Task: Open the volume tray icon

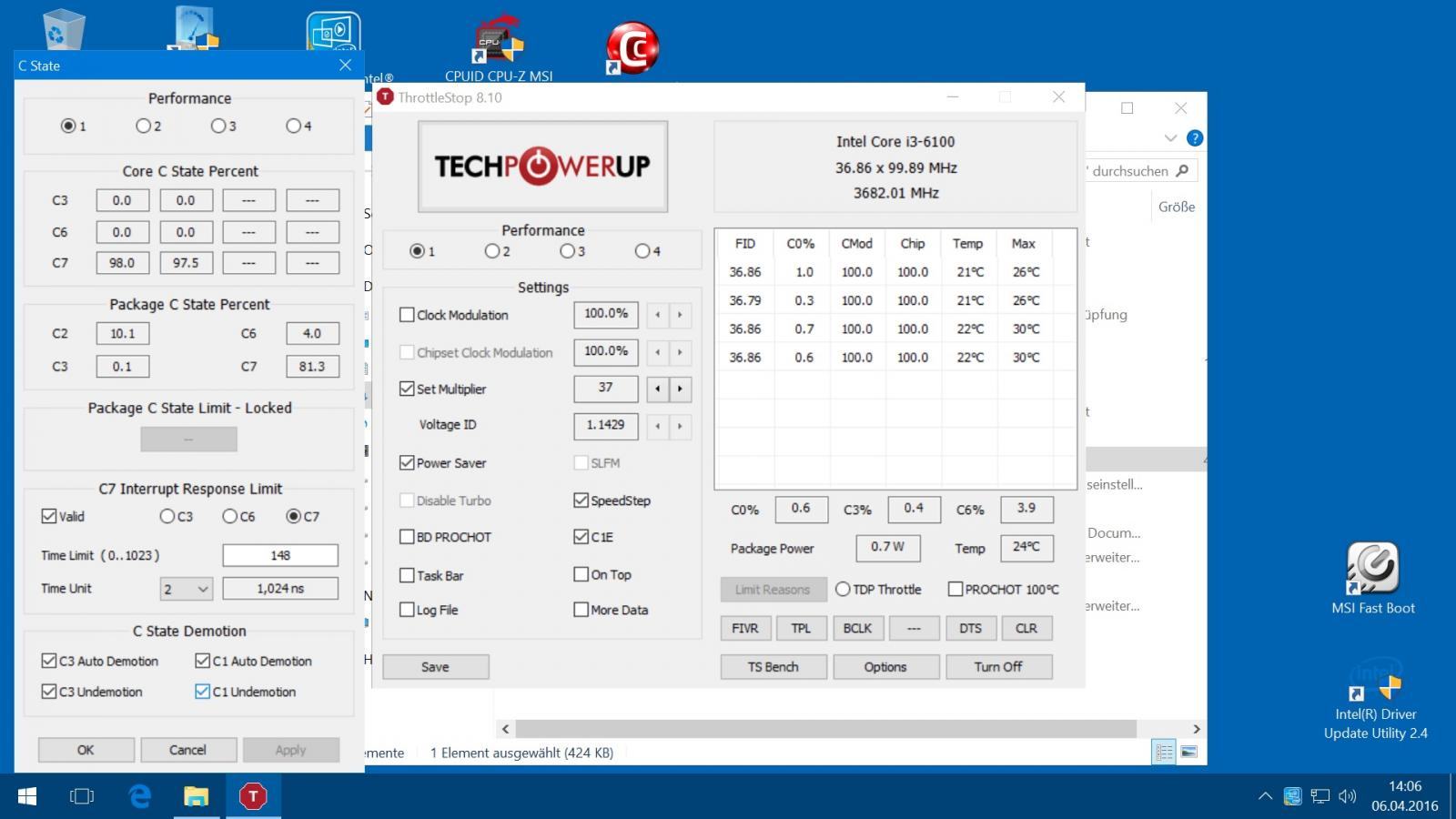Action: tap(1347, 796)
